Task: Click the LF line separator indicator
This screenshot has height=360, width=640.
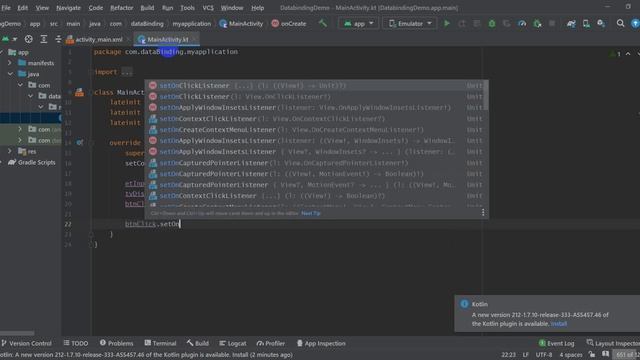Action: [x=525, y=355]
